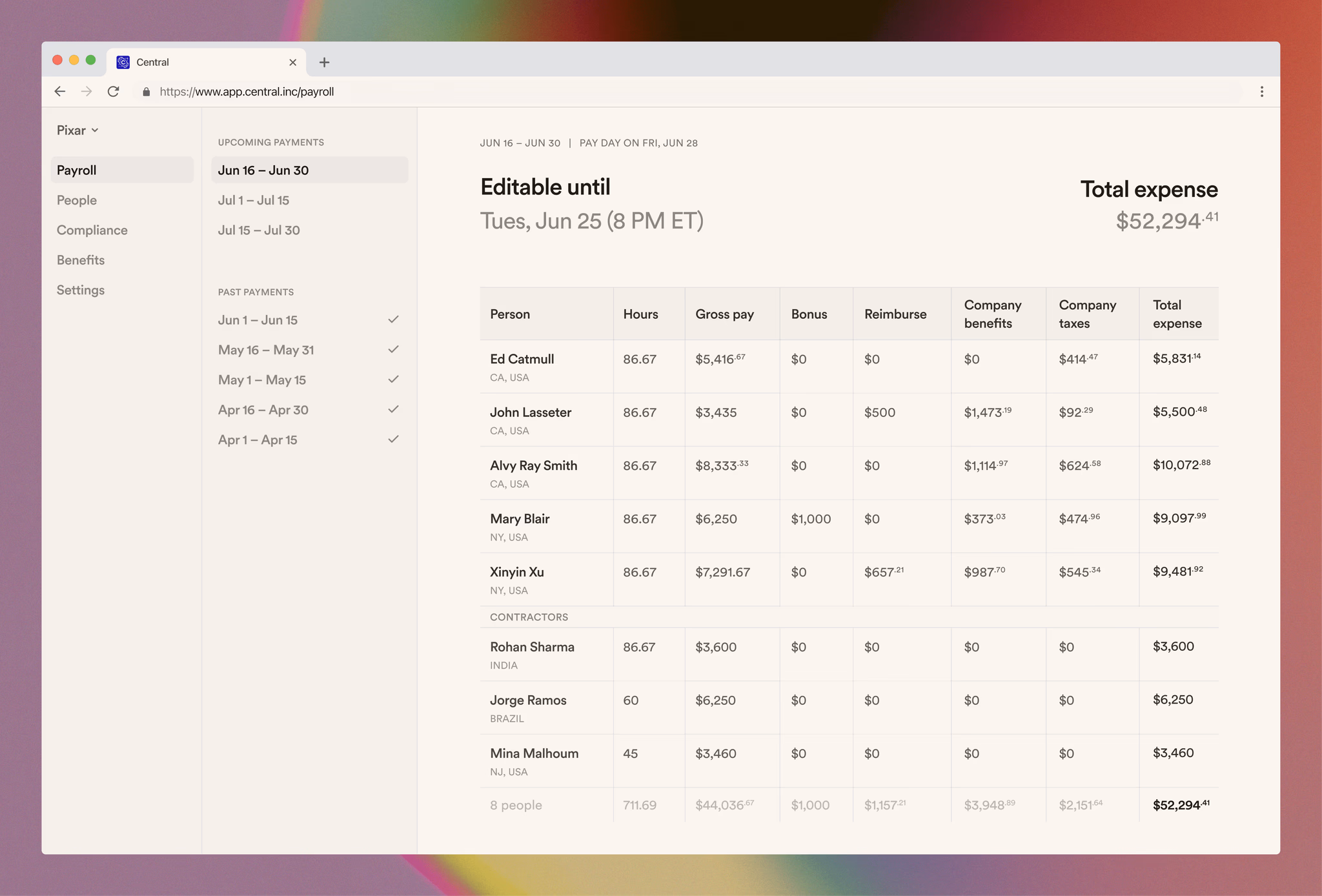Go back using the browser back arrow
This screenshot has width=1322, height=896.
coord(60,92)
